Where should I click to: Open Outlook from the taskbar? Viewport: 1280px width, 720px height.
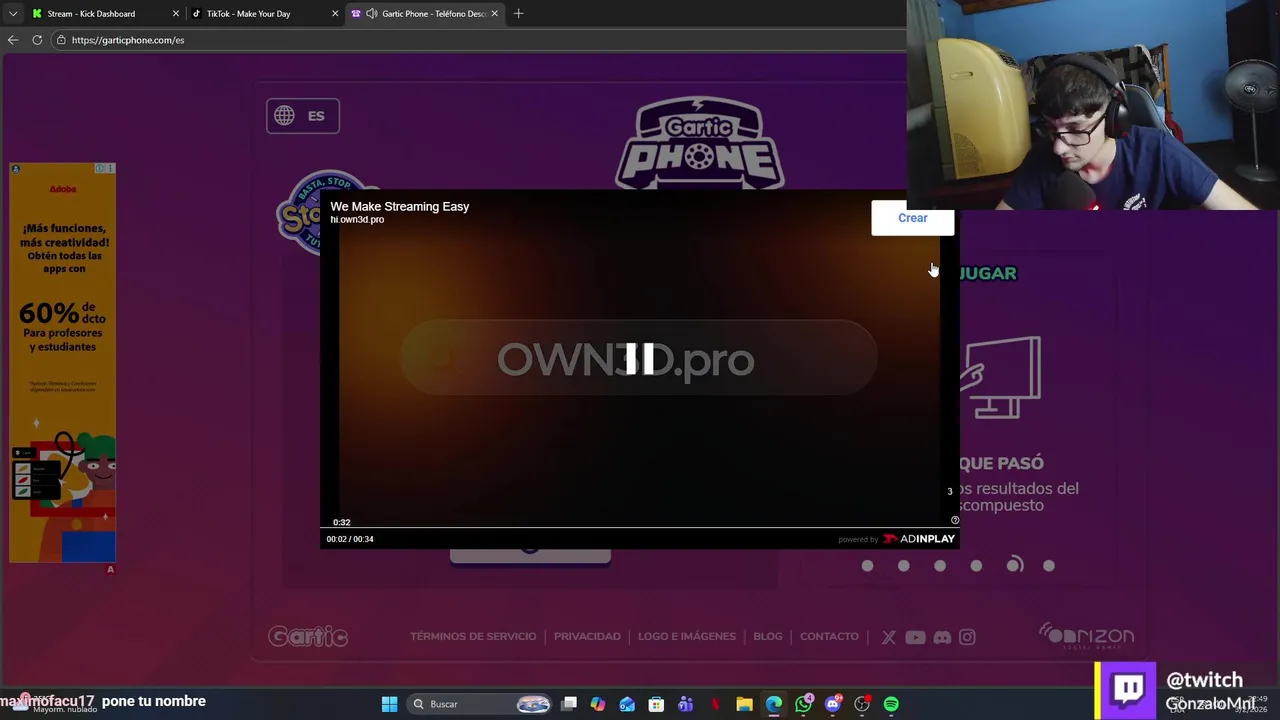tap(627, 704)
